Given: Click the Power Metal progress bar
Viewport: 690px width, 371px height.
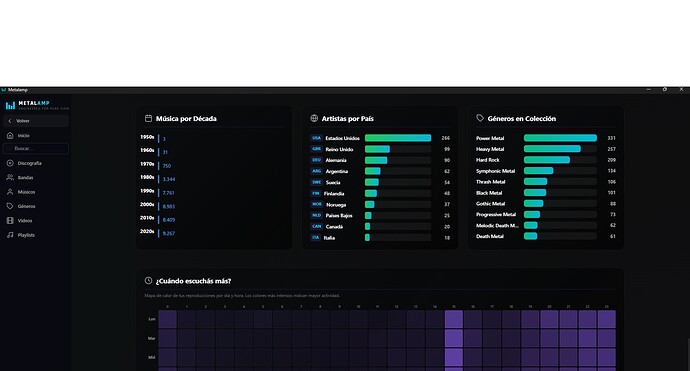Looking at the screenshot, I should 560,138.
